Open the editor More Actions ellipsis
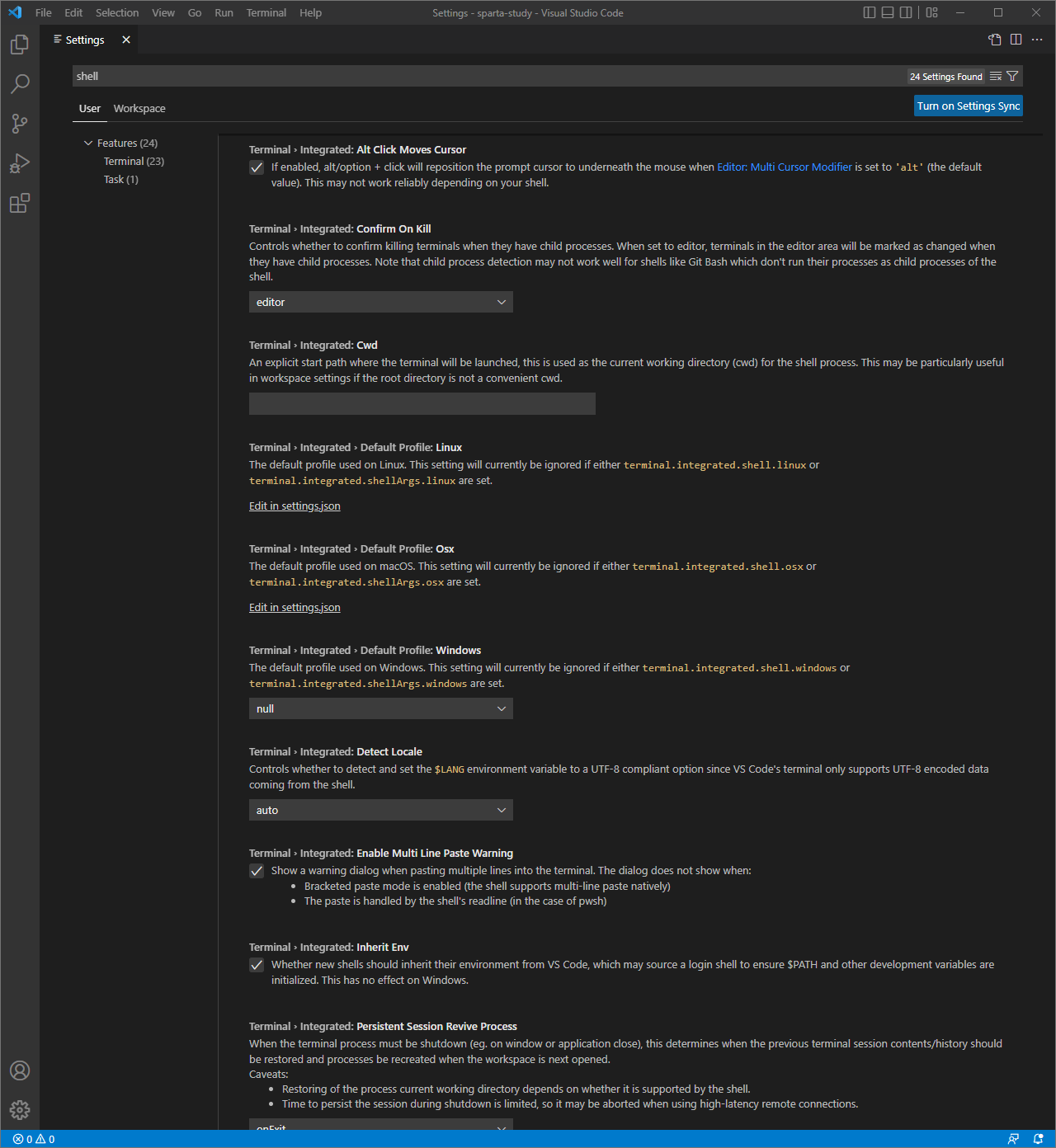The height and width of the screenshot is (1148, 1056). coord(1037,40)
